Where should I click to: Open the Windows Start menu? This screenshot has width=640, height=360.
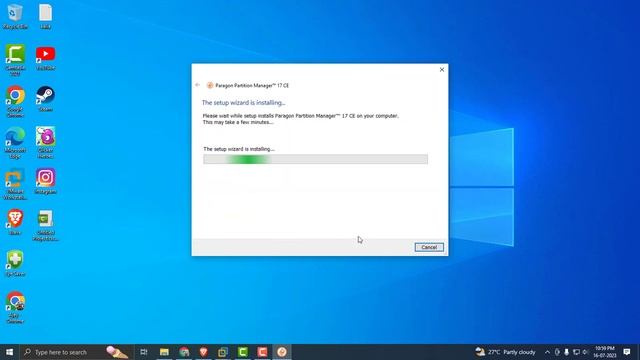coord(9,352)
